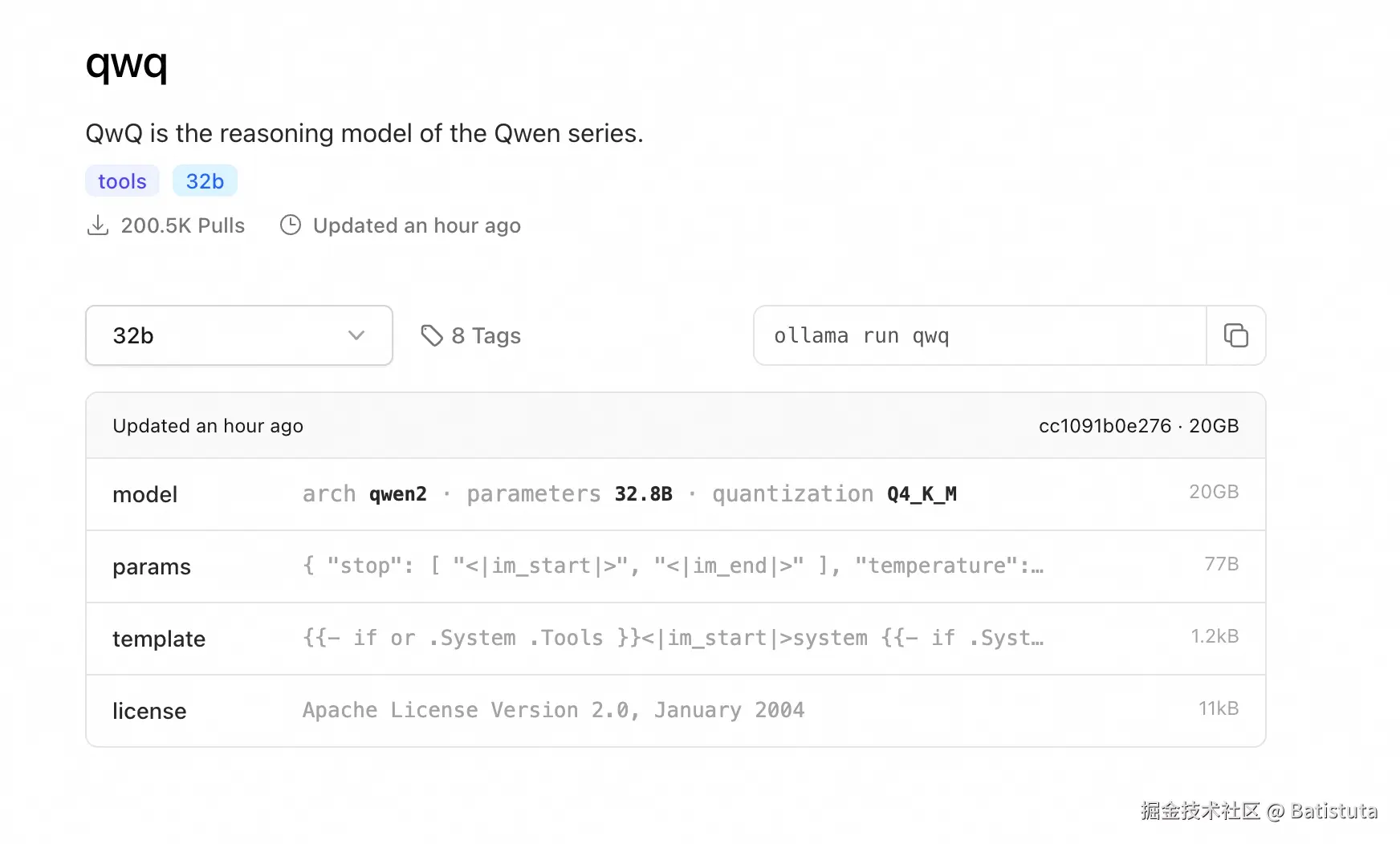Click the tag icon beside 8 Tags
1400x844 pixels.
point(432,335)
